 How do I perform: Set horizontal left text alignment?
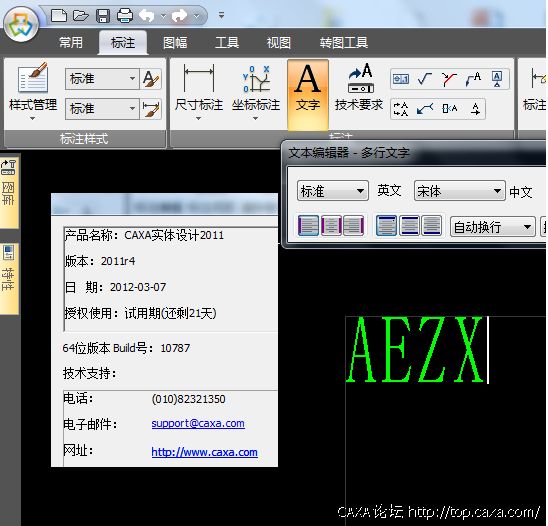click(308, 226)
